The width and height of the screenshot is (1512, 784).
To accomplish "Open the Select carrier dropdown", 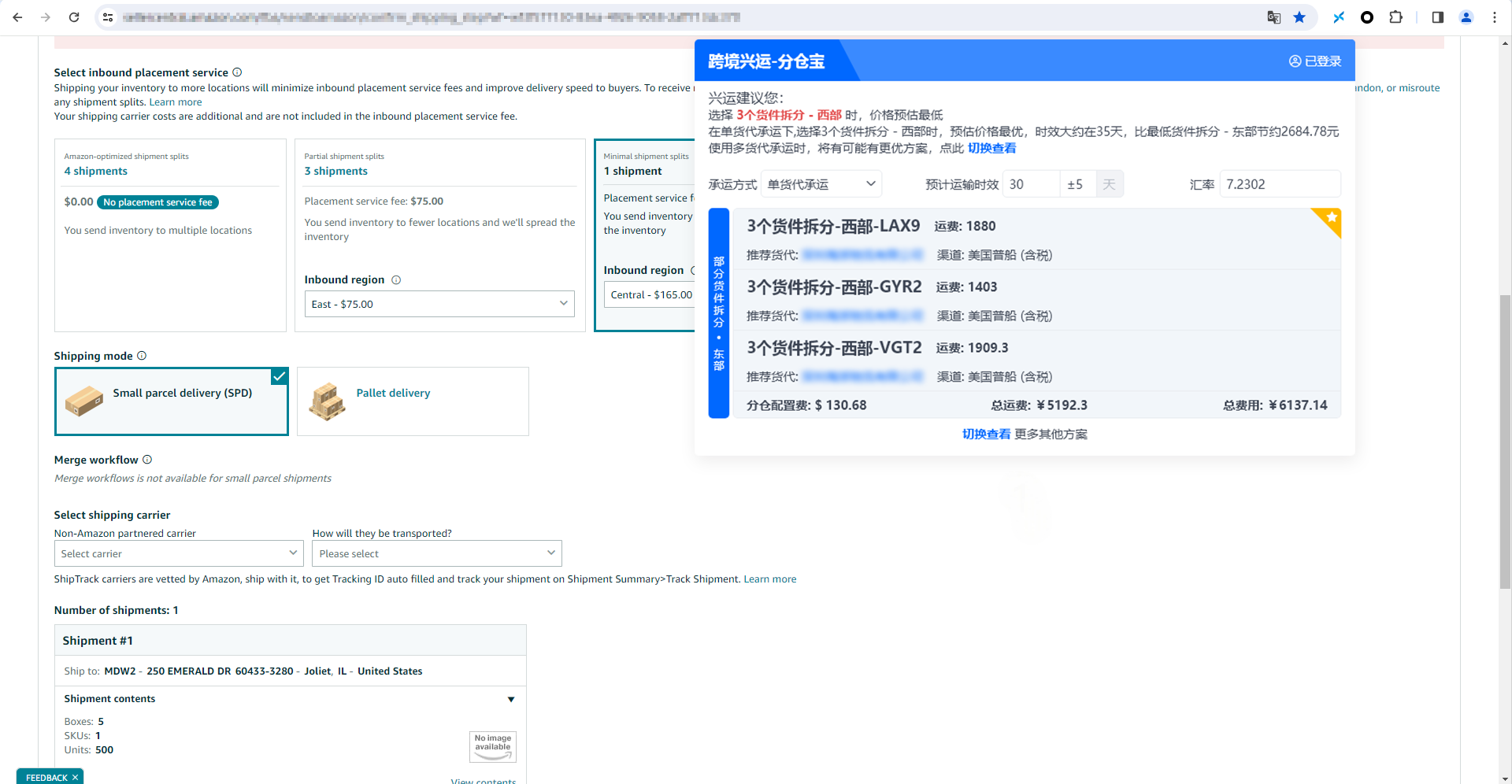I will [179, 553].
